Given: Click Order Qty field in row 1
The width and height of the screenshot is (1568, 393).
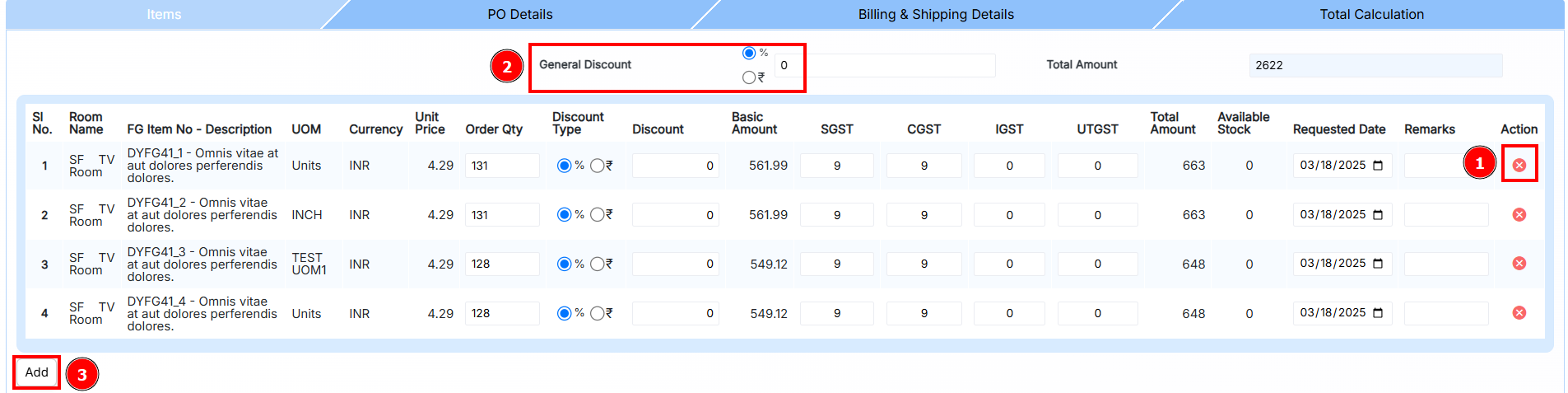Looking at the screenshot, I should click(501, 166).
